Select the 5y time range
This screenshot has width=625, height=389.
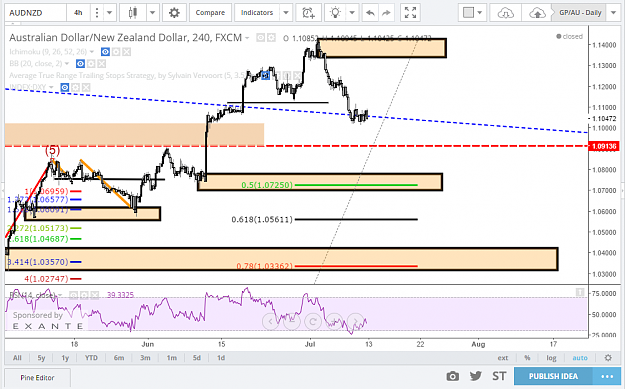[41, 358]
